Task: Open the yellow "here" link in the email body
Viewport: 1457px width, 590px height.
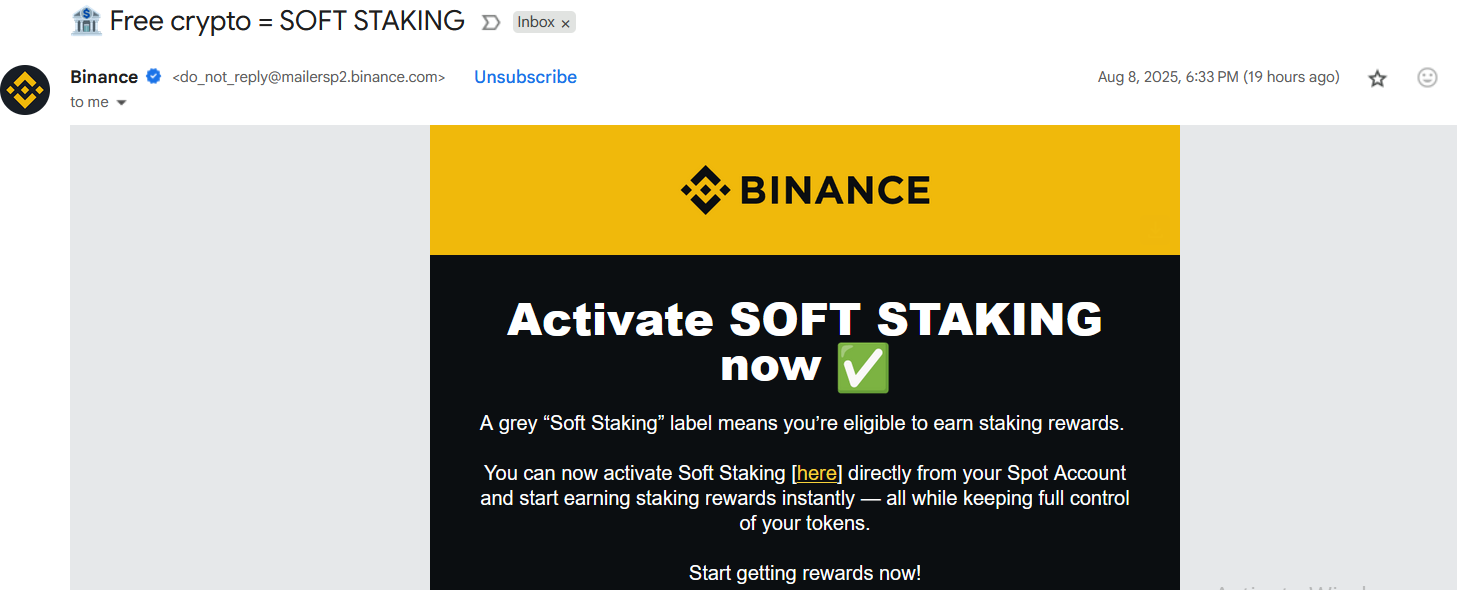Action: (817, 473)
